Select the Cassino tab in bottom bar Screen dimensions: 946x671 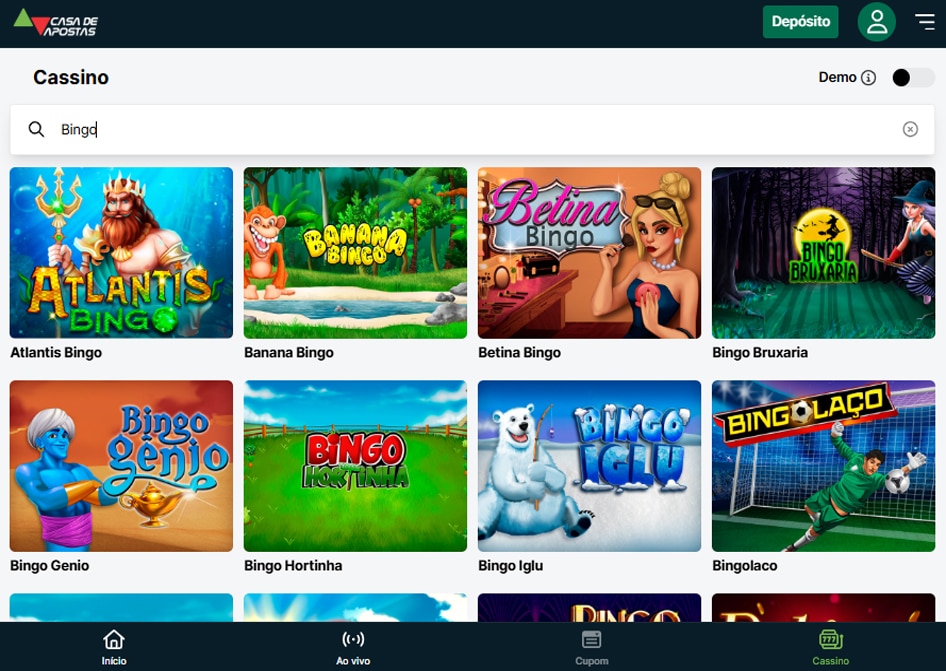[x=830, y=647]
